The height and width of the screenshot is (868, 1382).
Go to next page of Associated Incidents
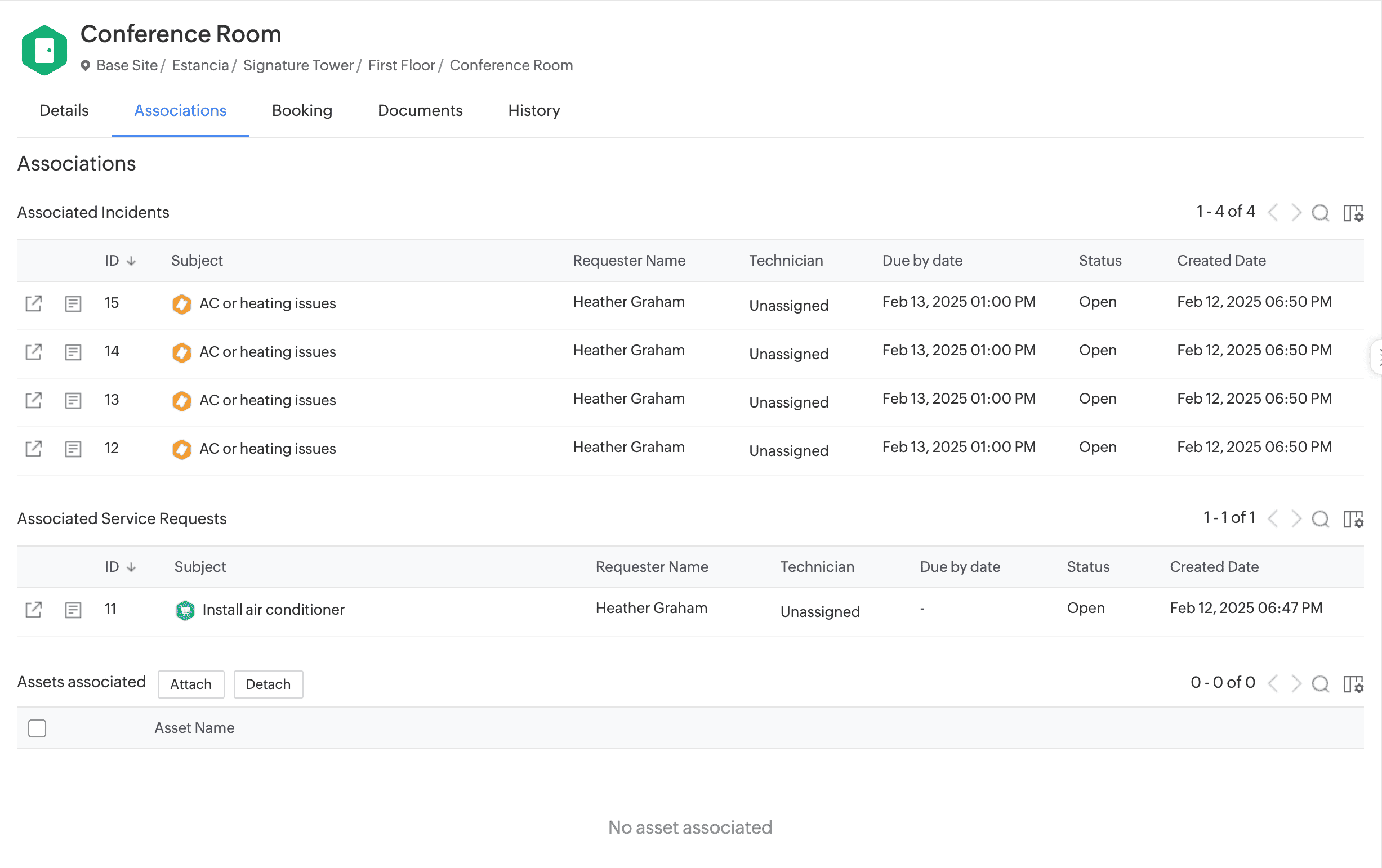pos(1296,213)
